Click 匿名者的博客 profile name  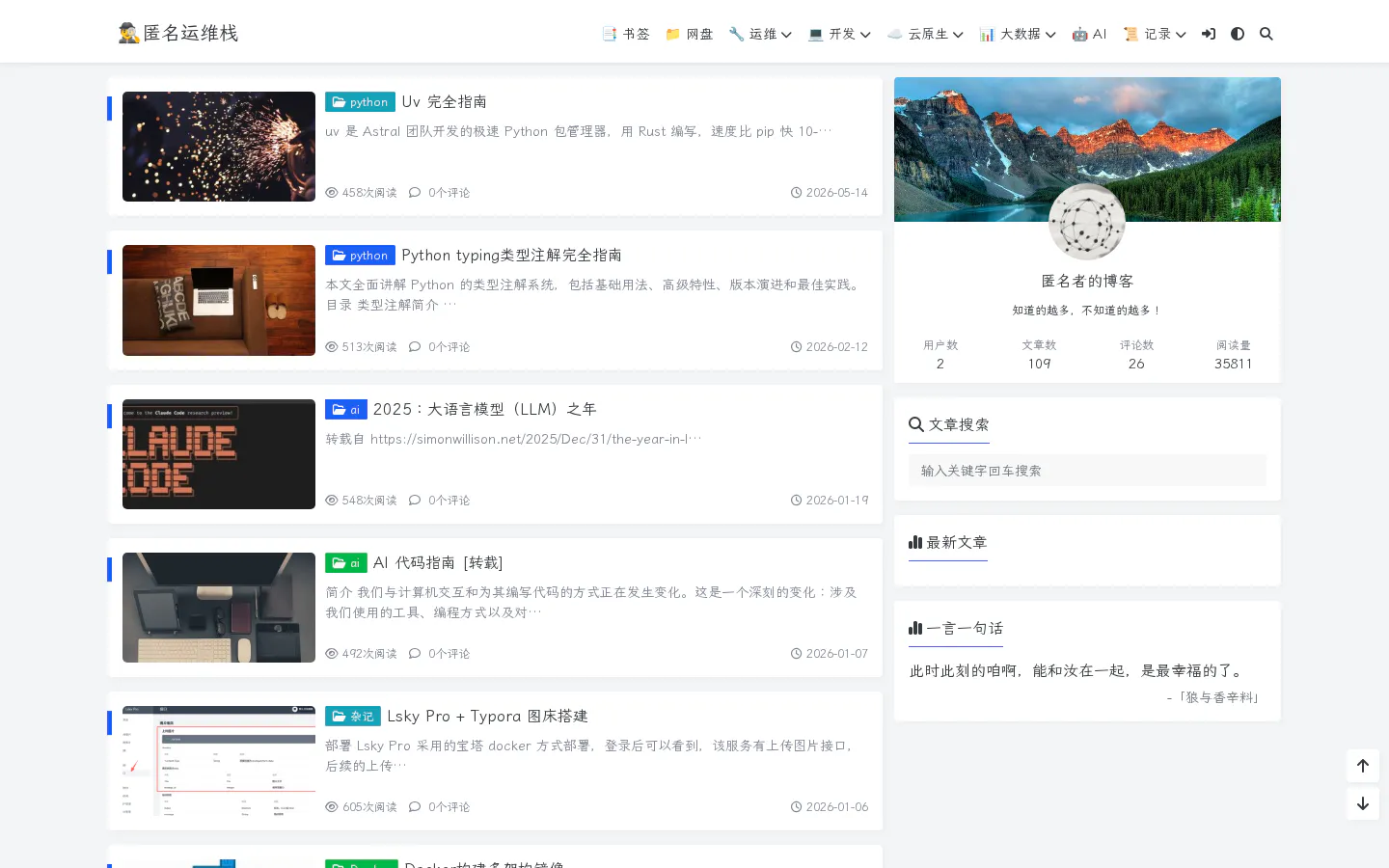point(1087,281)
